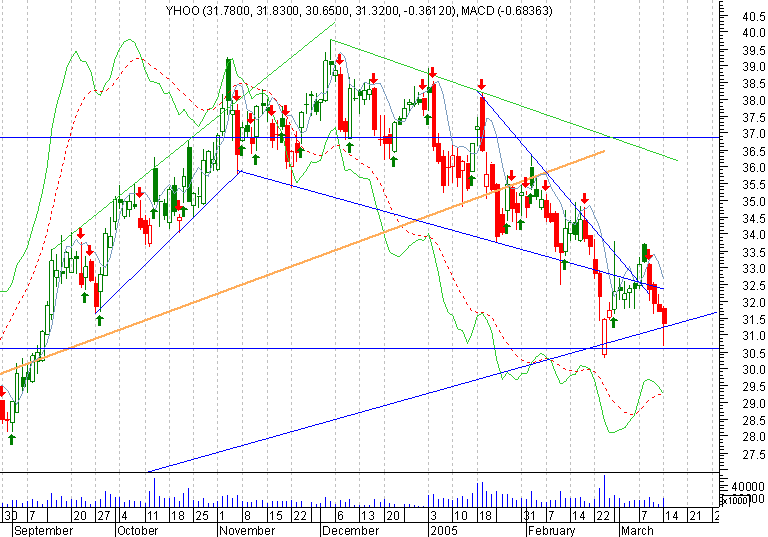Choose the 33.0 price axis label

click(753, 269)
